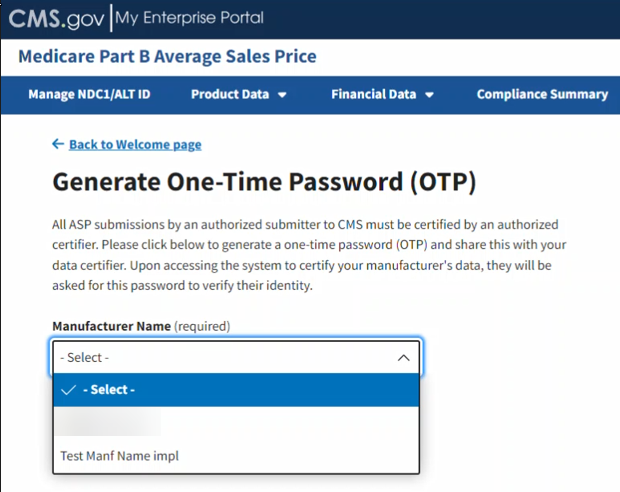The height and width of the screenshot is (492, 620).
Task: Click the Manufacturer Name (required) label
Action: coord(140,326)
